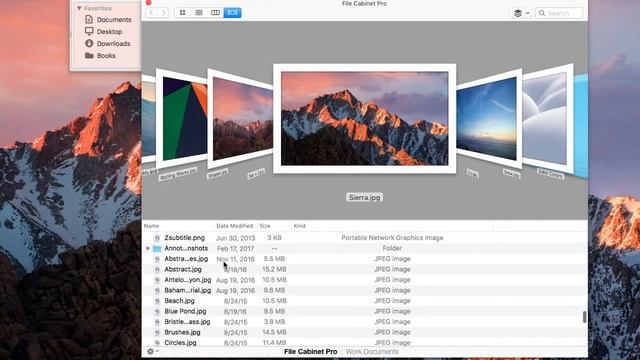Screen dimensions: 640x360
Task: Go back with the left chevron button
Action: click(x=151, y=13)
